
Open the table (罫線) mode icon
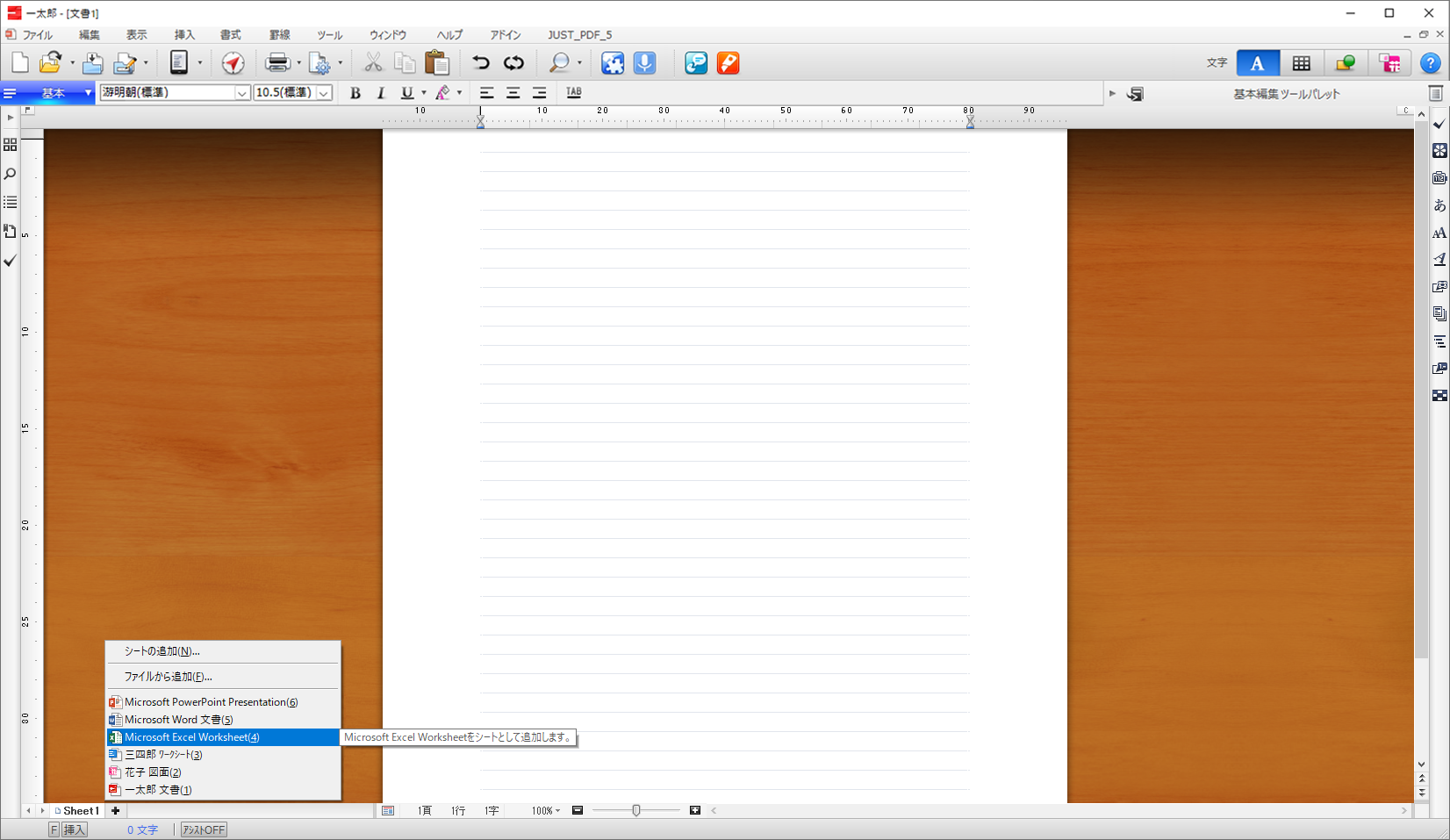(x=1301, y=63)
